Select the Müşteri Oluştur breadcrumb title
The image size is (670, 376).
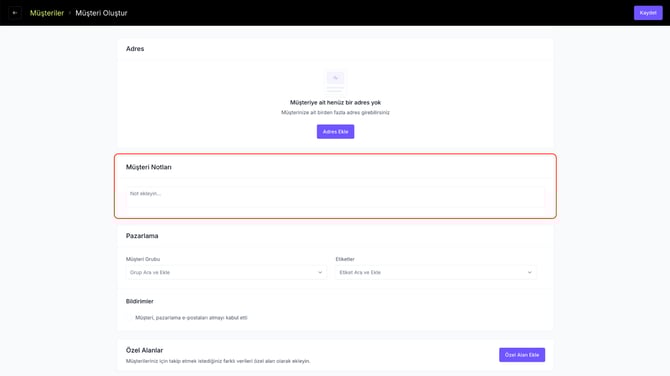(x=101, y=13)
